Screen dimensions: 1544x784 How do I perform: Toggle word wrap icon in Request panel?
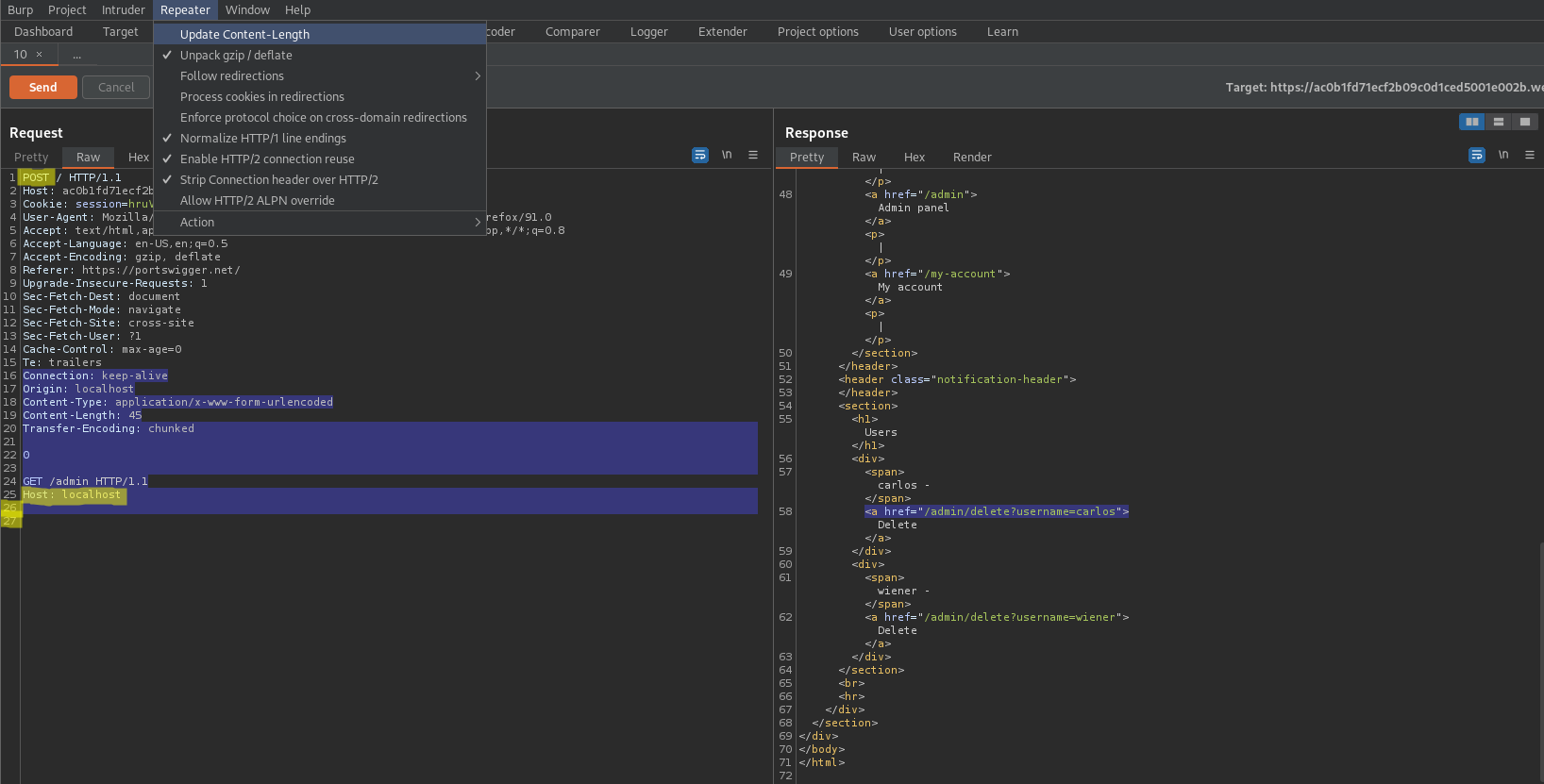point(700,155)
